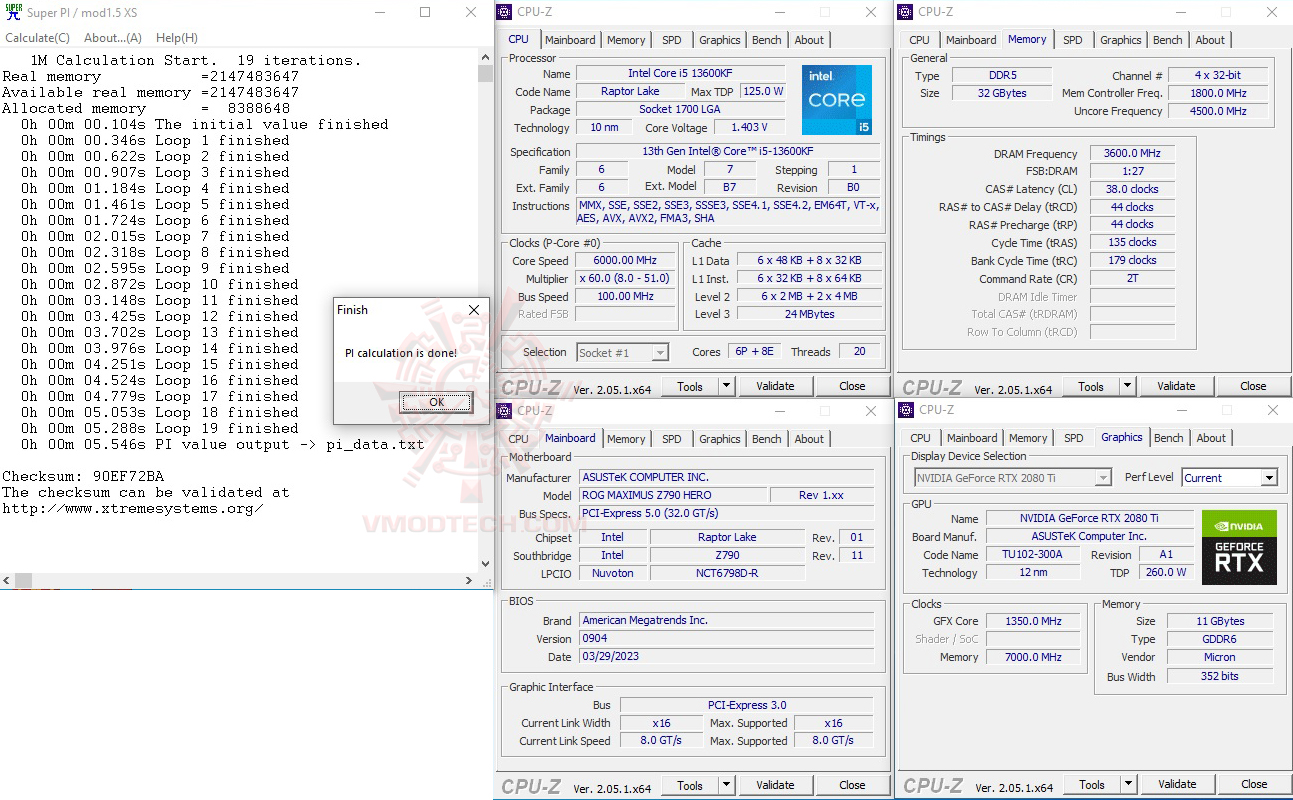Image resolution: width=1293 pixels, height=800 pixels.
Task: Click CPU-Z icon in Memory window title bar
Action: [905, 12]
